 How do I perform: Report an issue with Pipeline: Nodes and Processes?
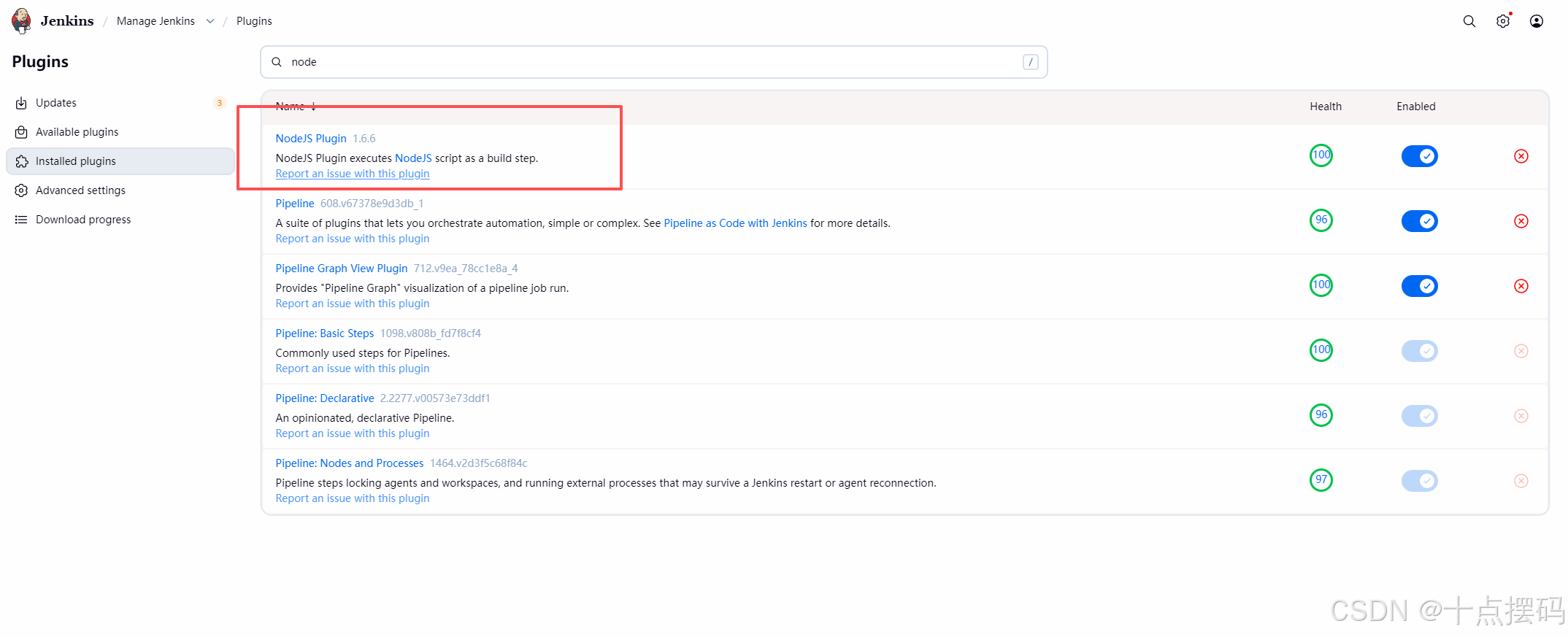click(353, 498)
